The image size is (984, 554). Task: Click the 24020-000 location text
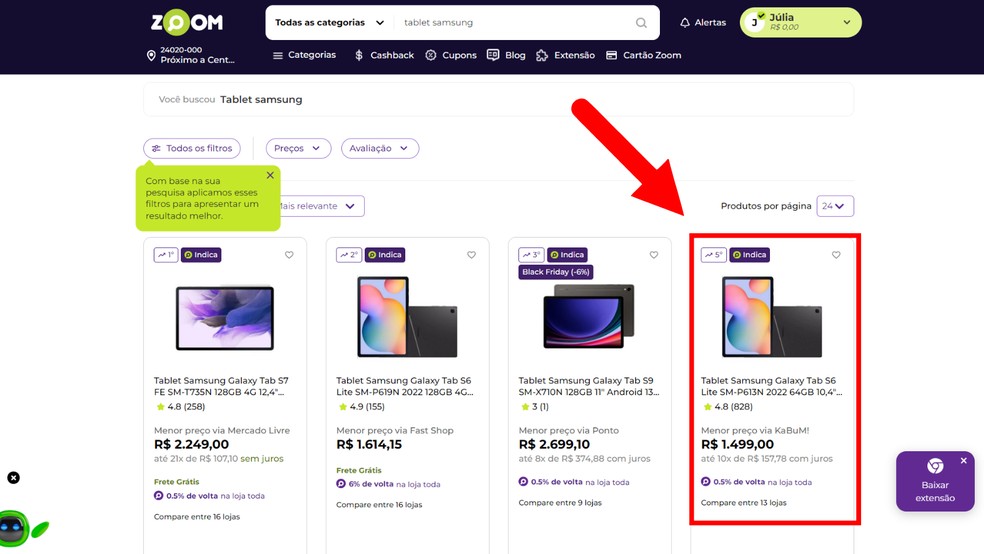click(181, 50)
